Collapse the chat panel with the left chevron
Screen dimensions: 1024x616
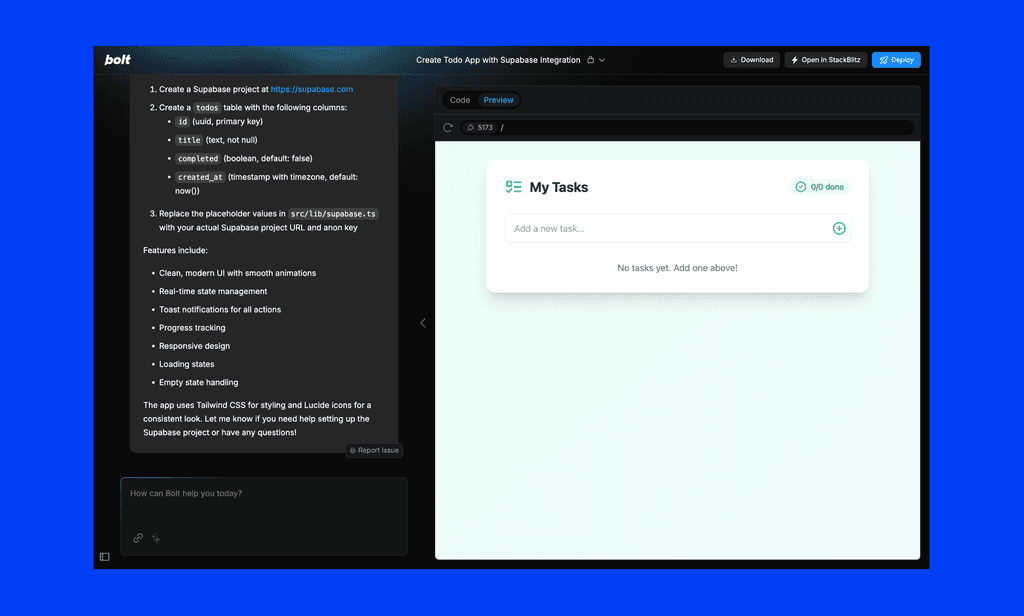[x=422, y=322]
